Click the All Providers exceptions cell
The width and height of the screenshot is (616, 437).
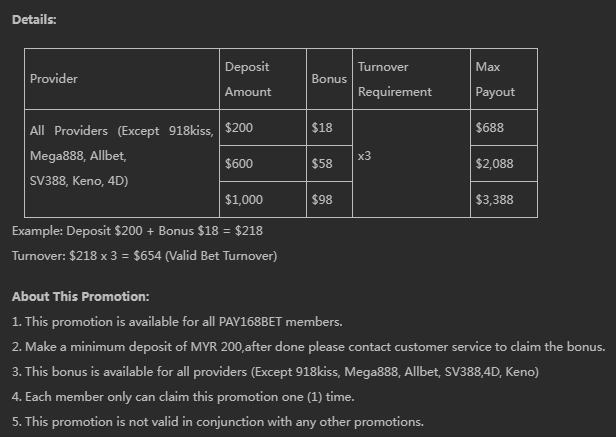coord(121,156)
